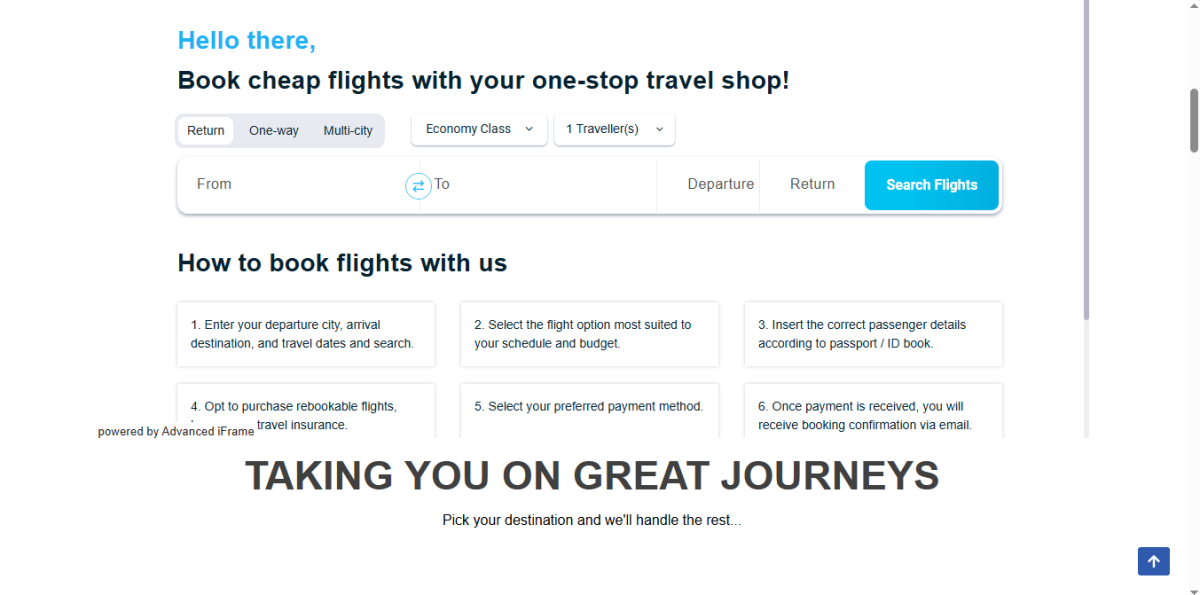Click the scroll-to-top arrow button
Screen dimensions: 1200x595
click(1153, 561)
